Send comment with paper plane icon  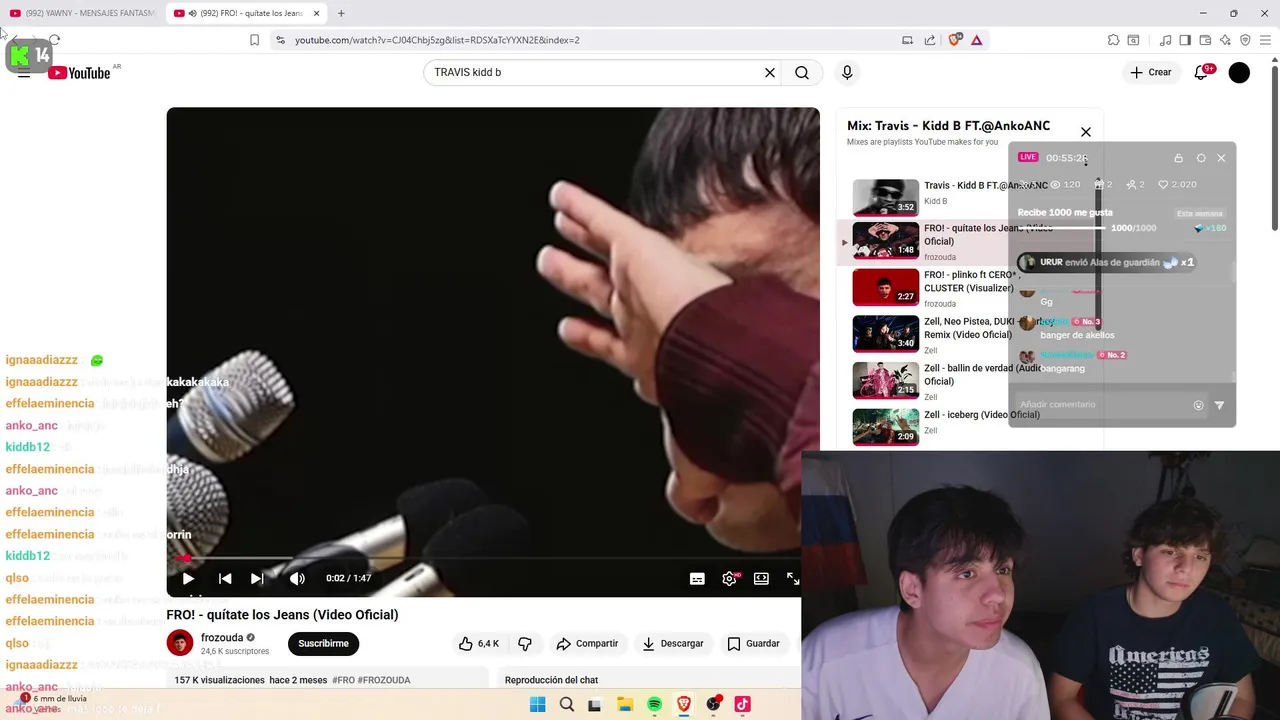[1219, 405]
